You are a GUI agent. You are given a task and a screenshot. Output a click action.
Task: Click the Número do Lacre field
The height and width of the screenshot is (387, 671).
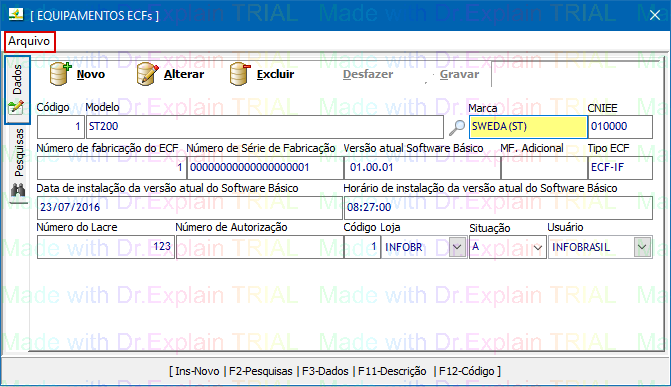pyautogui.click(x=105, y=247)
